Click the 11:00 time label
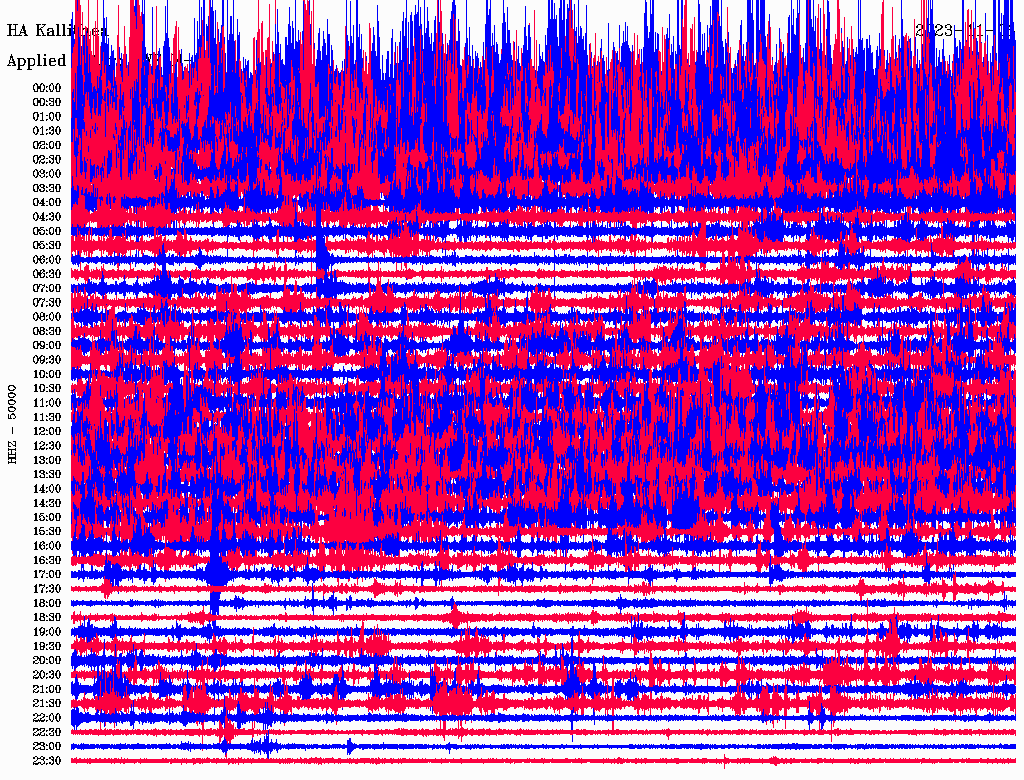This screenshot has width=1024, height=780. (47, 403)
